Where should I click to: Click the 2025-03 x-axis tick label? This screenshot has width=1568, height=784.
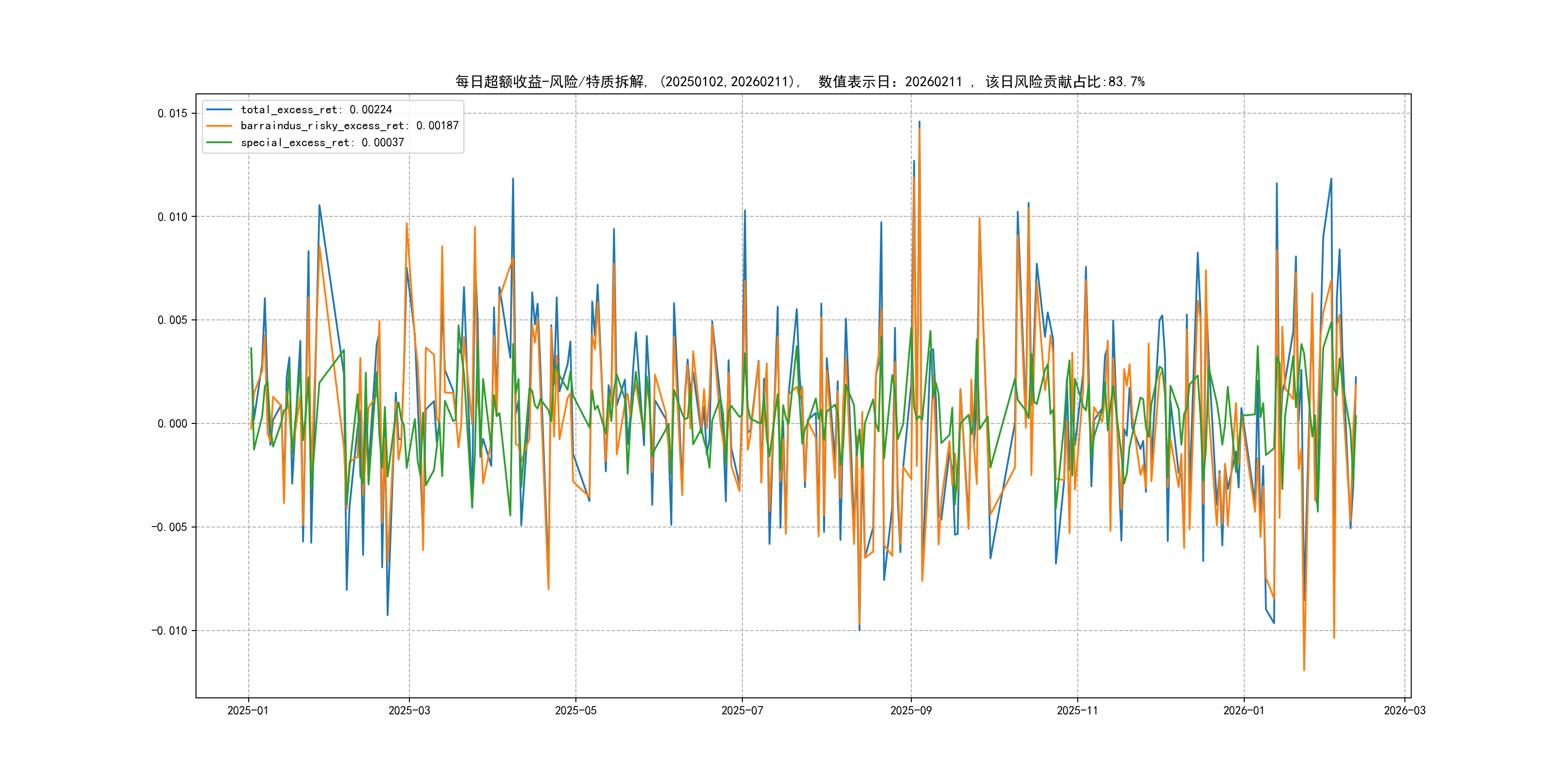(409, 710)
